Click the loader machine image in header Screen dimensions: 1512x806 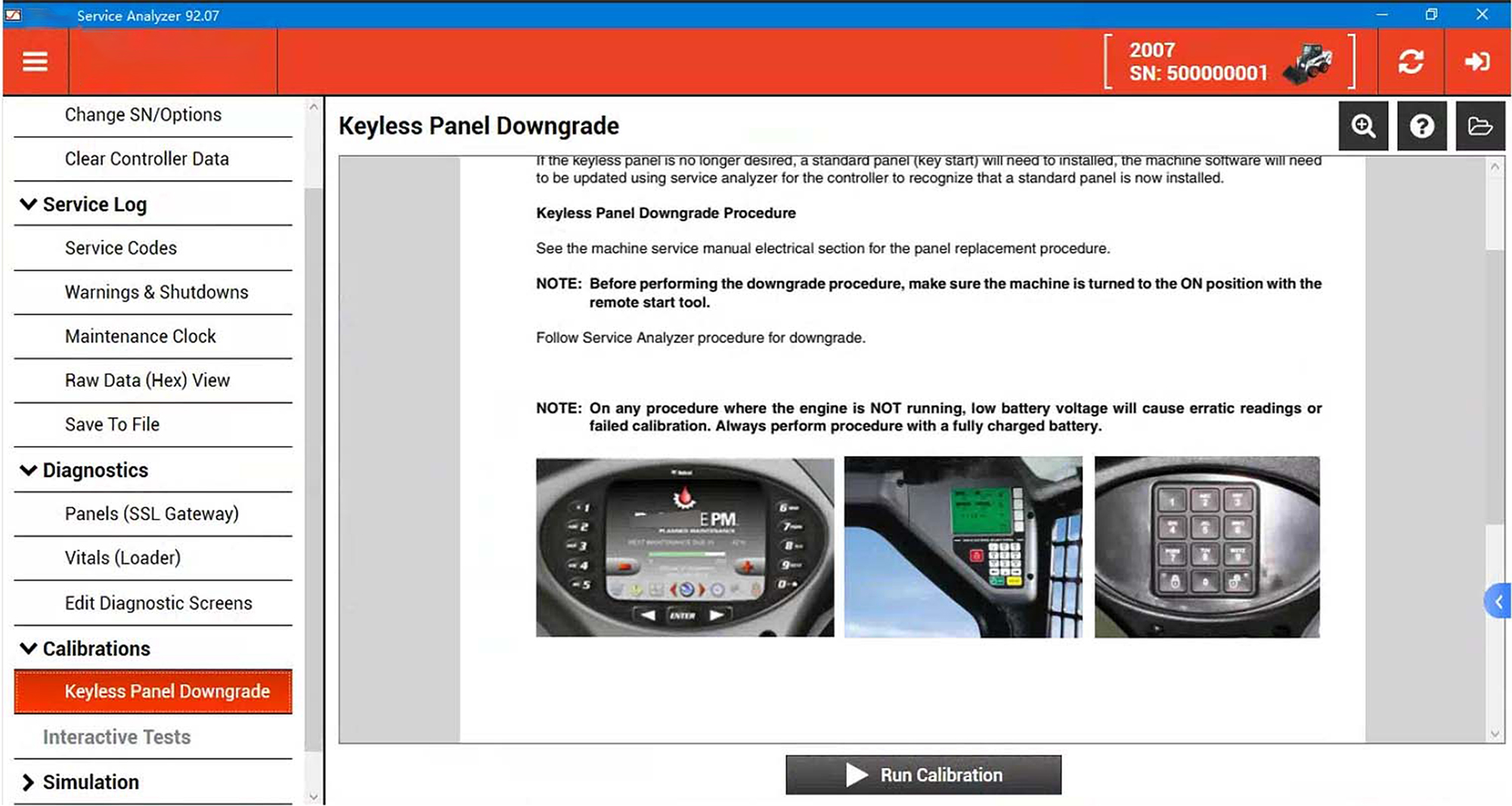1309,63
